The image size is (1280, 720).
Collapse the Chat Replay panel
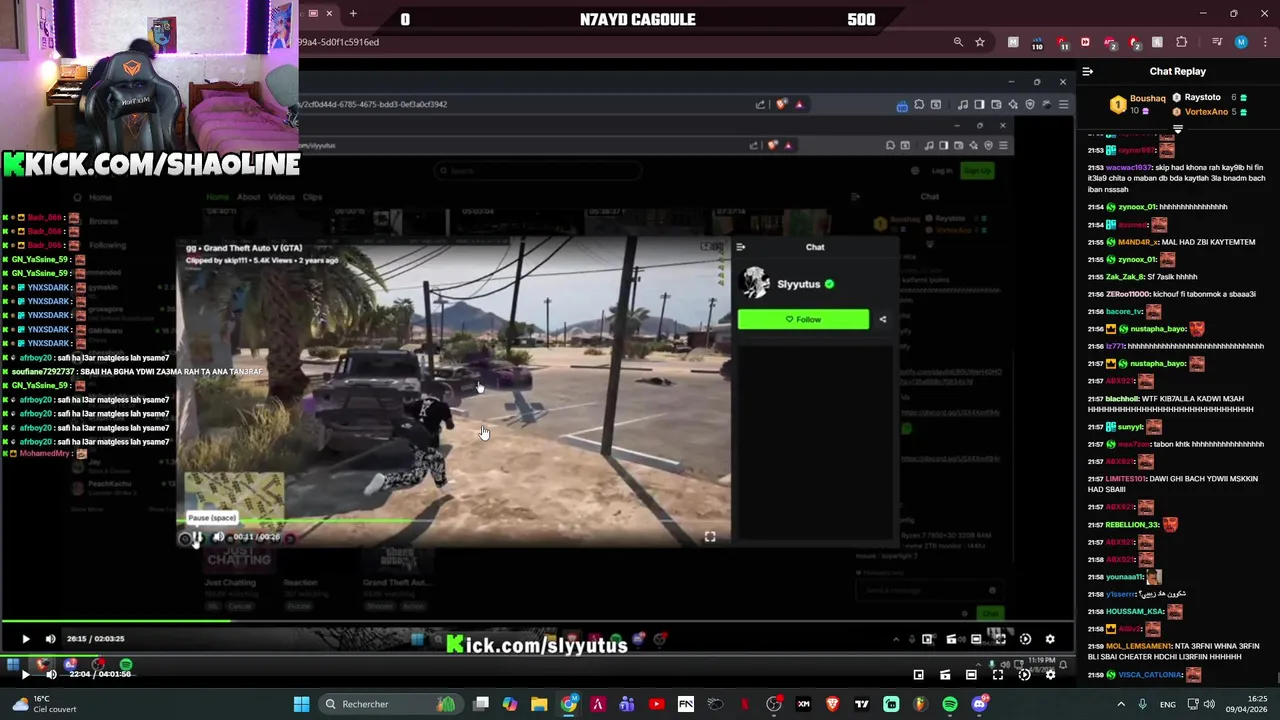click(1088, 71)
